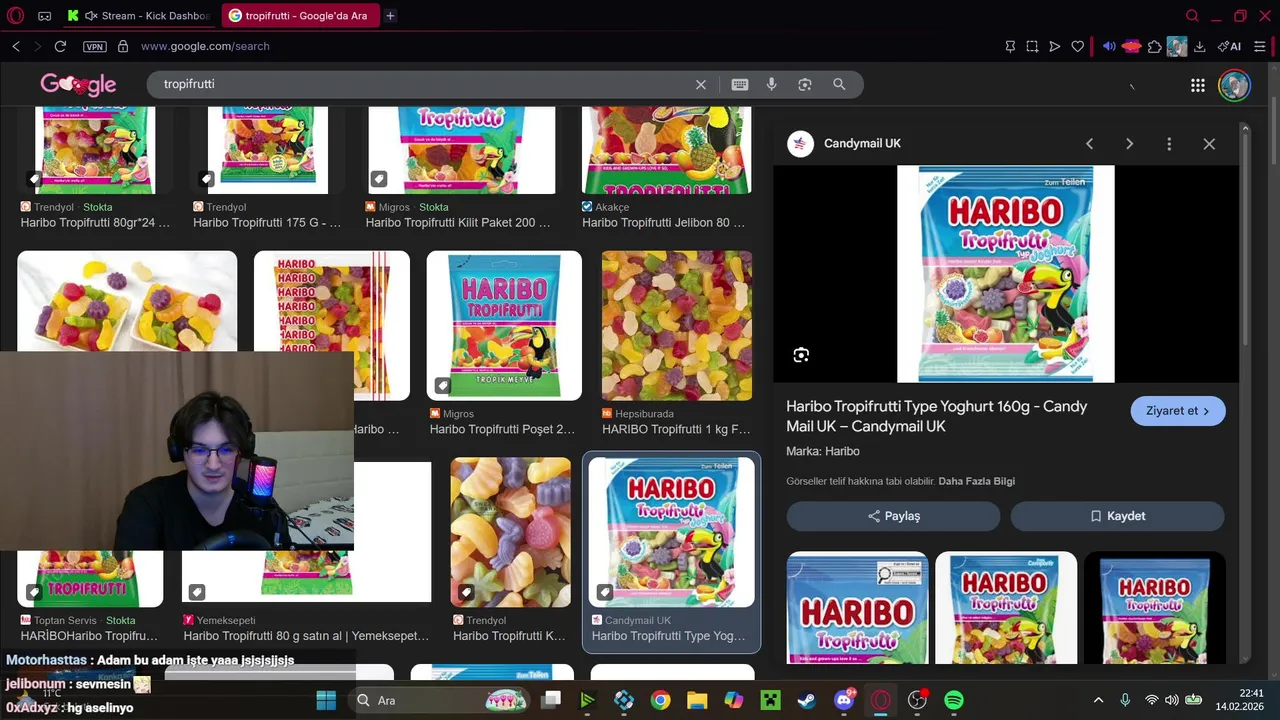Close the Candymail UK image preview panel
This screenshot has width=1280, height=720.
coord(1209,144)
